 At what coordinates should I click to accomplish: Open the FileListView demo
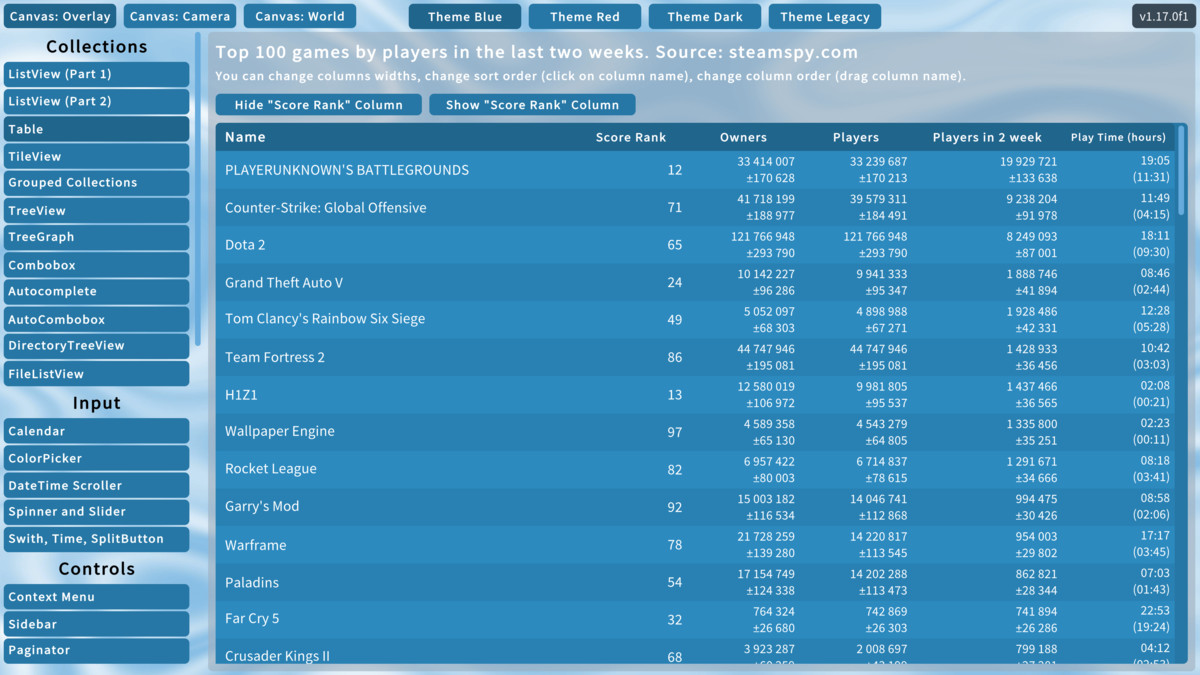pyautogui.click(x=96, y=373)
